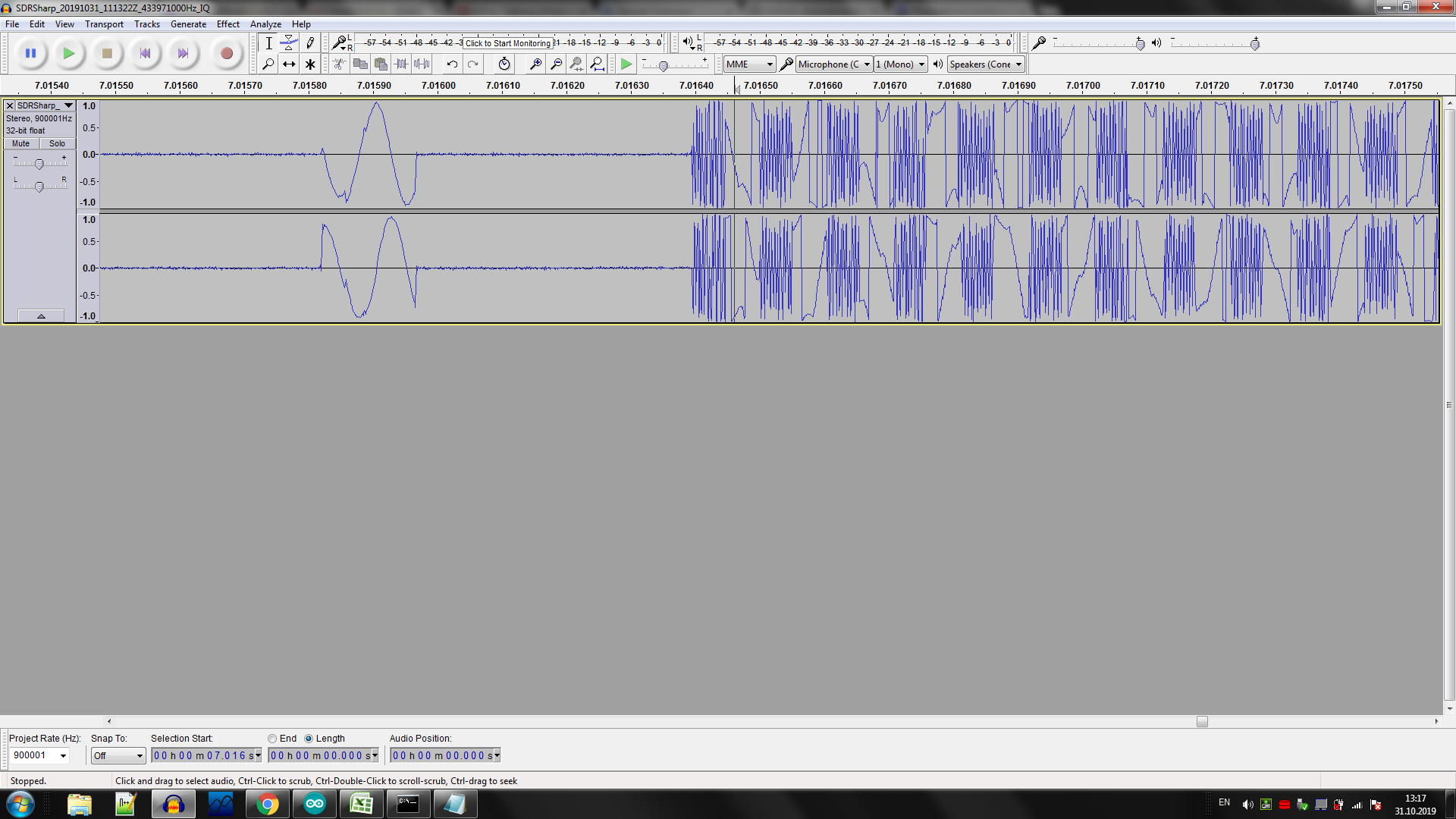1456x819 pixels.
Task: Collapse the track with the arrow button
Action: point(41,315)
